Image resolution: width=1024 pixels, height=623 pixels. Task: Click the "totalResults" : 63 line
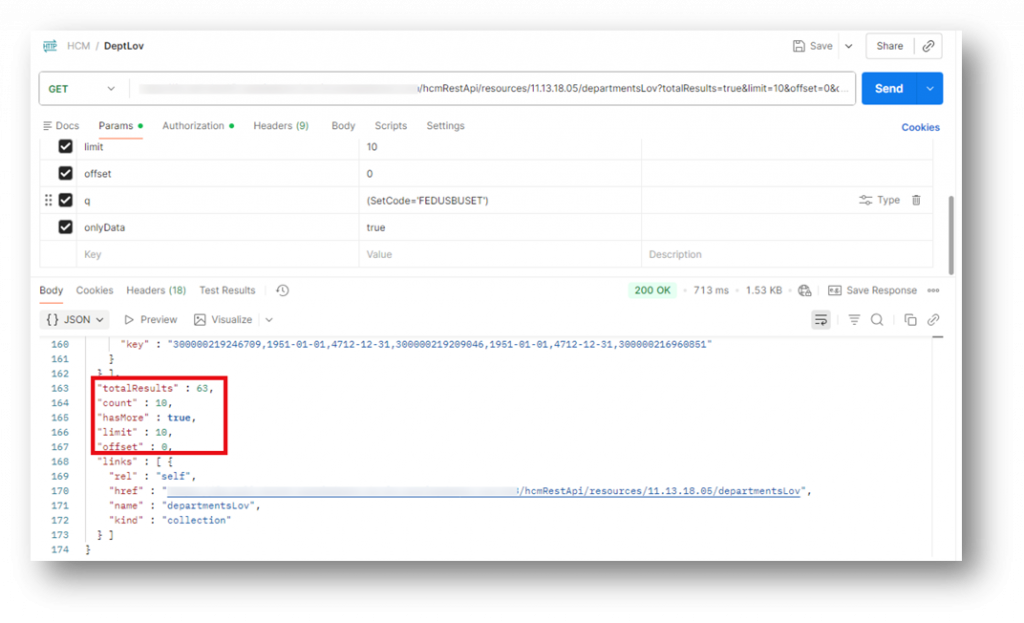(155, 388)
